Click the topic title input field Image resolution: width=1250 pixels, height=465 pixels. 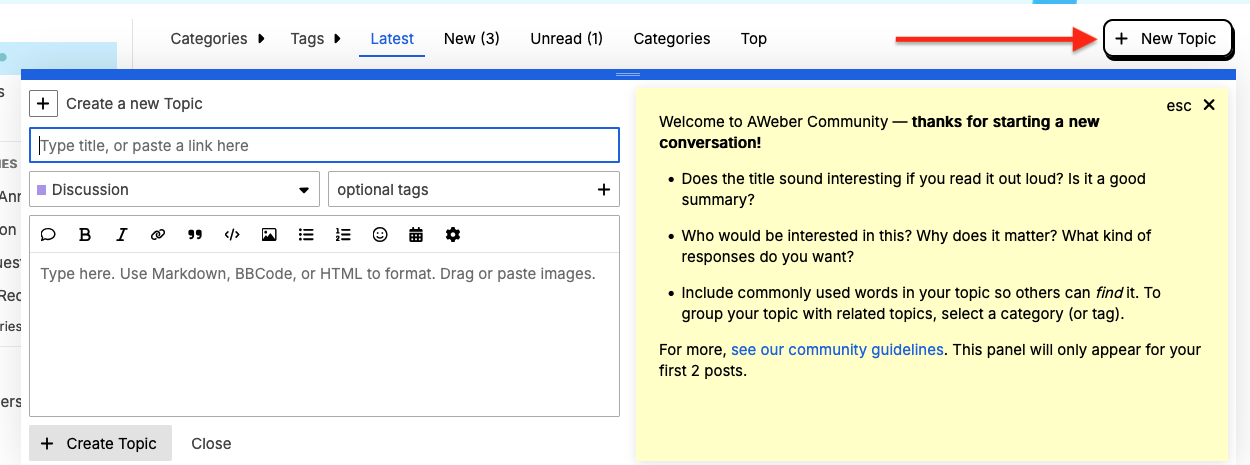pyautogui.click(x=325, y=146)
